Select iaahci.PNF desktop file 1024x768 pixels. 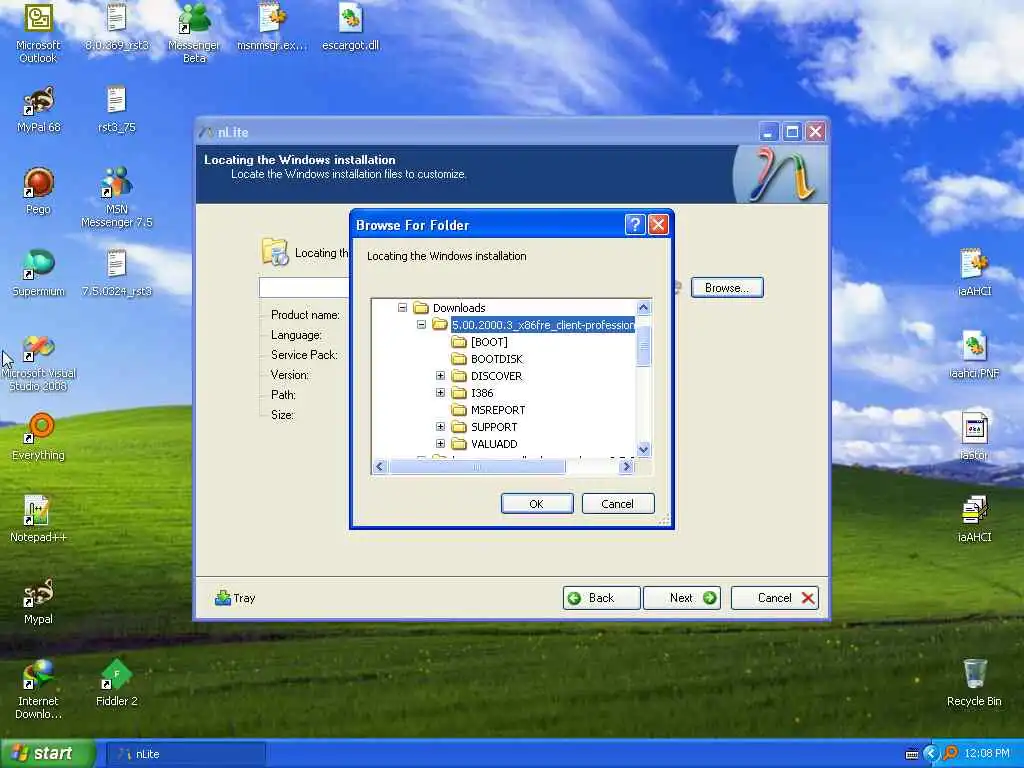point(974,356)
